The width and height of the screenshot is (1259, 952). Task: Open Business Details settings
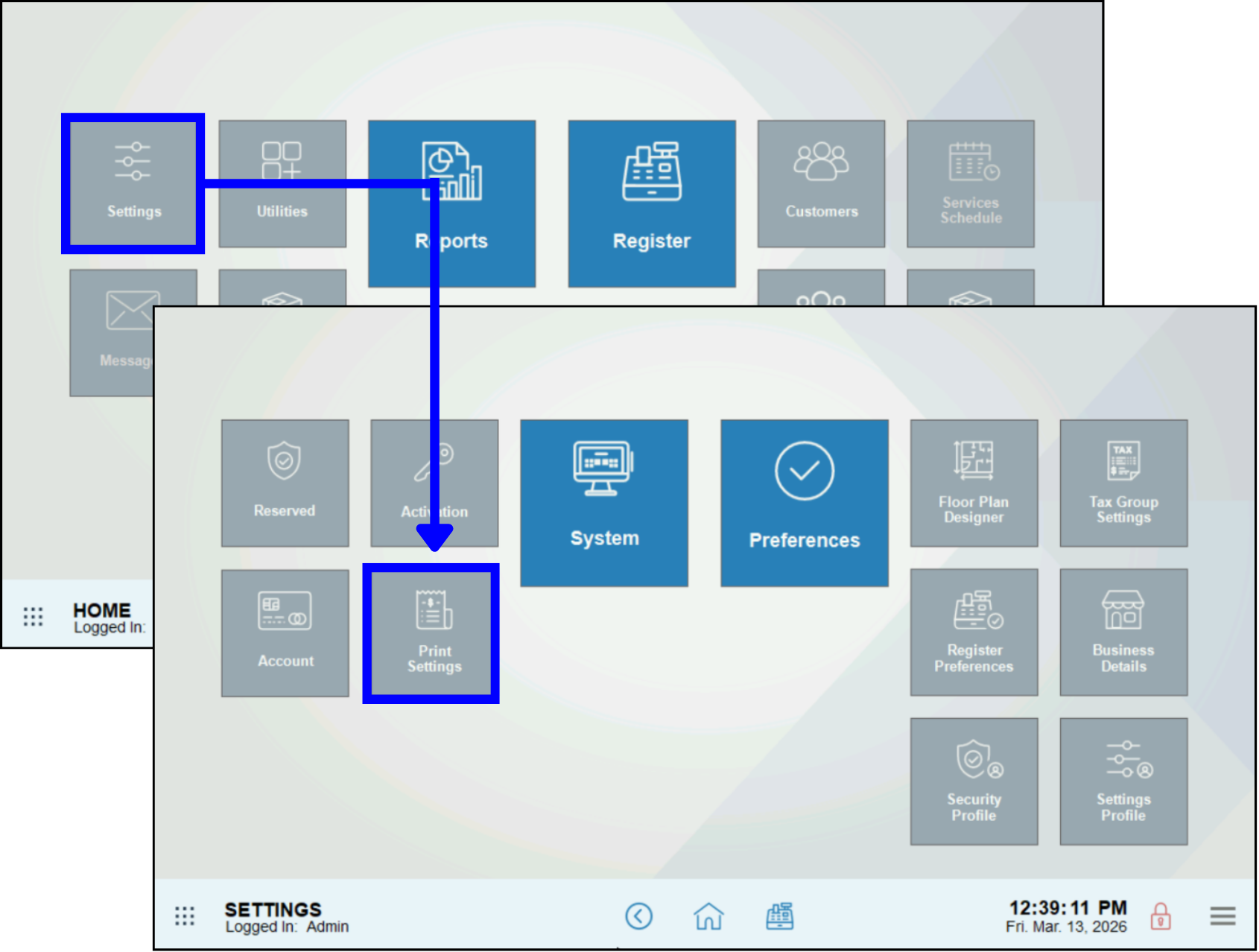tap(1123, 632)
